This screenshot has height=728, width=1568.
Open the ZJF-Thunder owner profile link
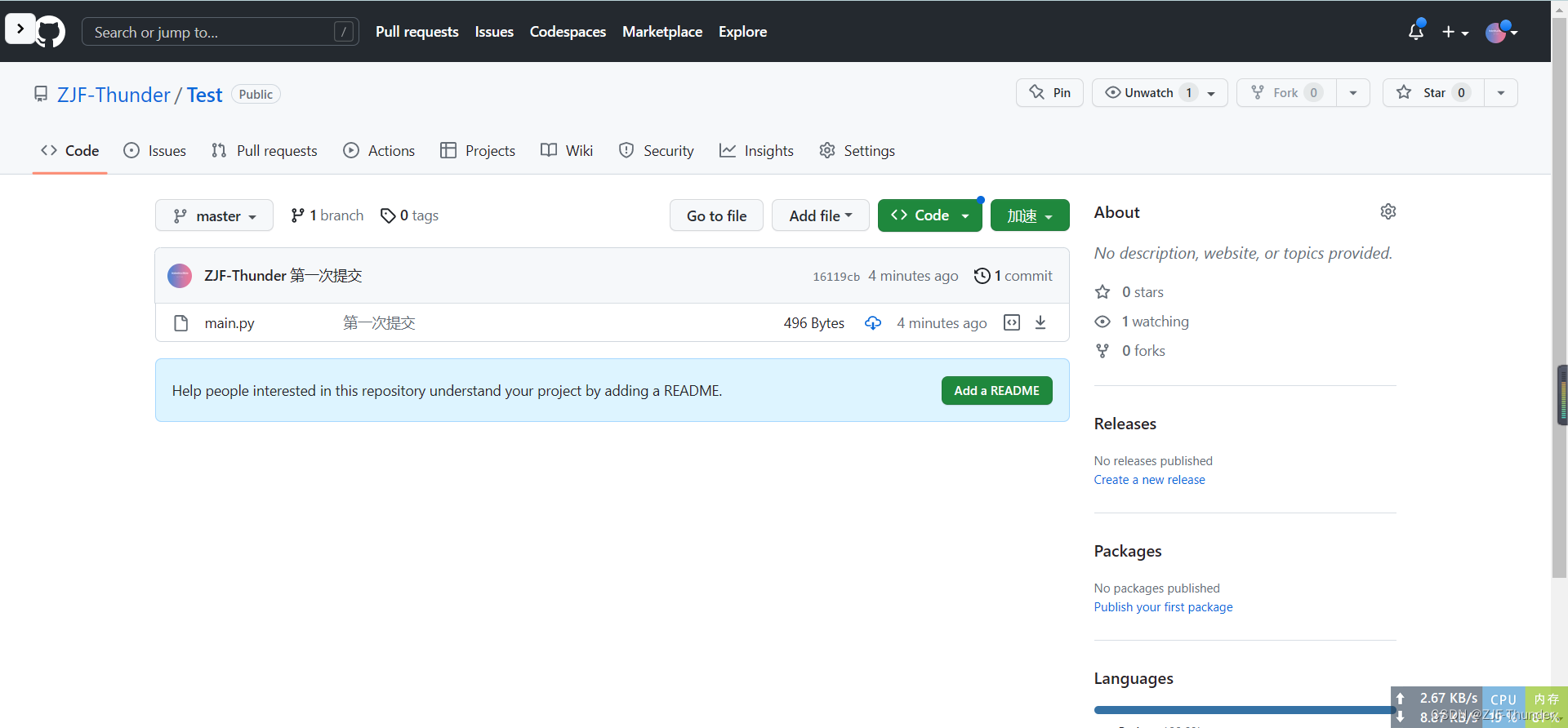click(x=114, y=95)
